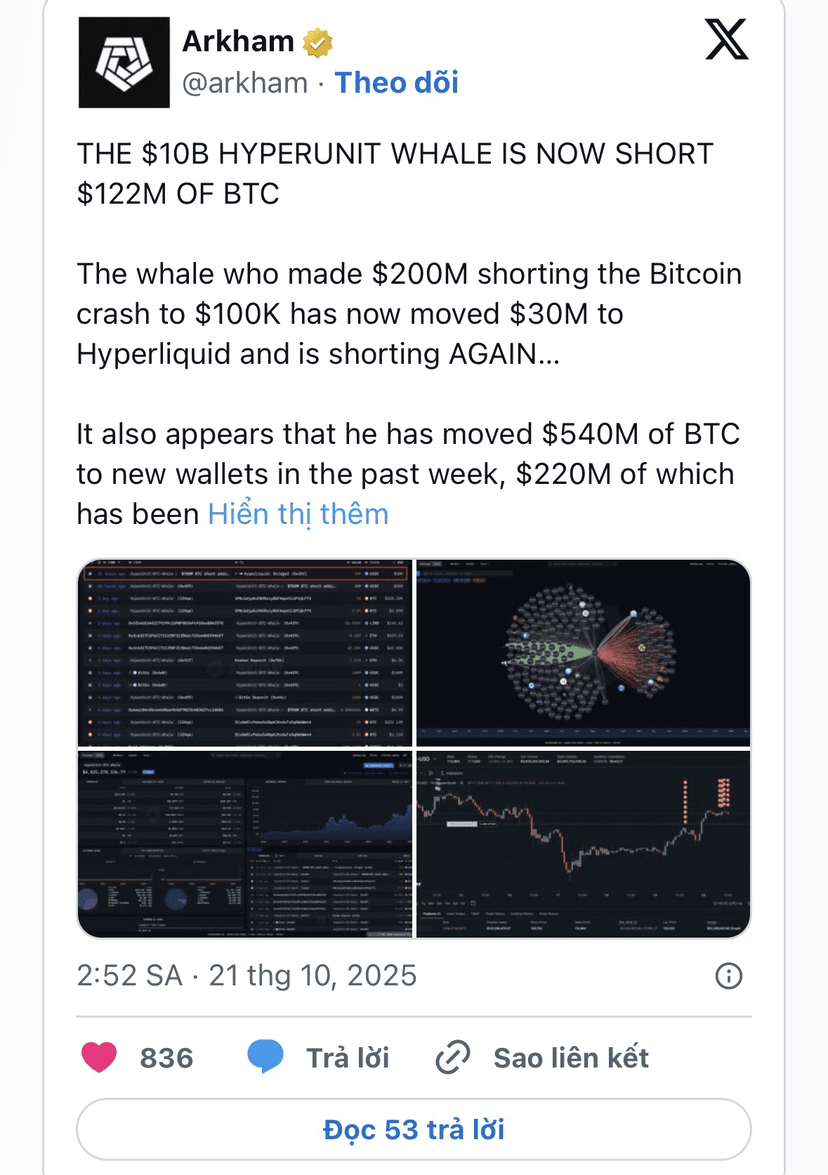The height and width of the screenshot is (1175, 828).
Task: Click the gold verified badge beside Arkham
Action: coord(318,42)
